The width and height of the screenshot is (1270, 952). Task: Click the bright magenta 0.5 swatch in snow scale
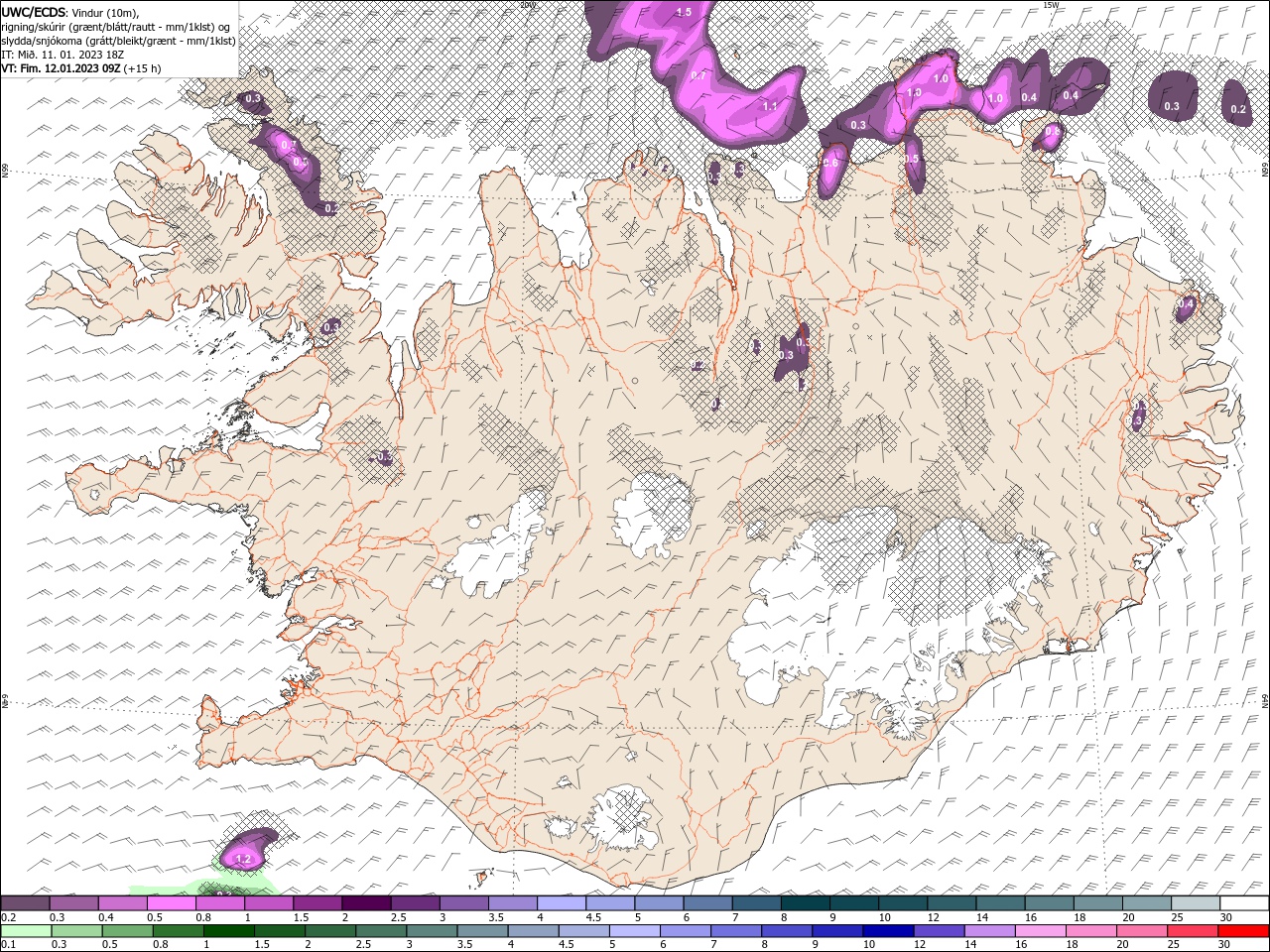[x=171, y=902]
